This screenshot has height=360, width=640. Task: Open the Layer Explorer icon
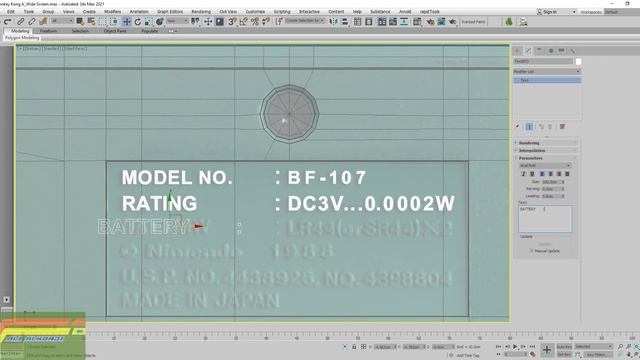pos(369,21)
